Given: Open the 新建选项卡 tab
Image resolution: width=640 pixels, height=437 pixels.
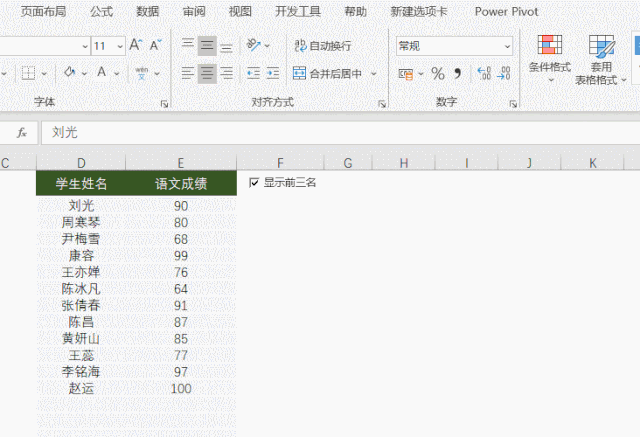Looking at the screenshot, I should 419,11.
